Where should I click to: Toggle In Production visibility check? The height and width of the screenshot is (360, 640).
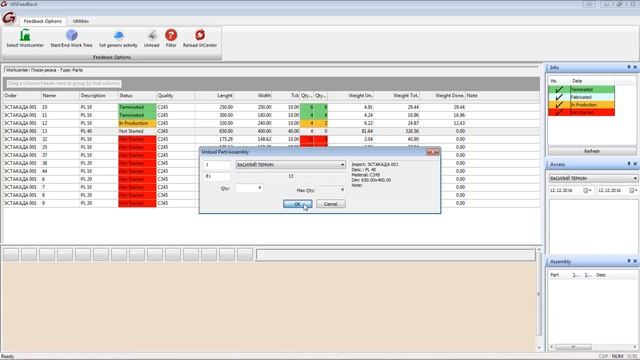[x=559, y=105]
